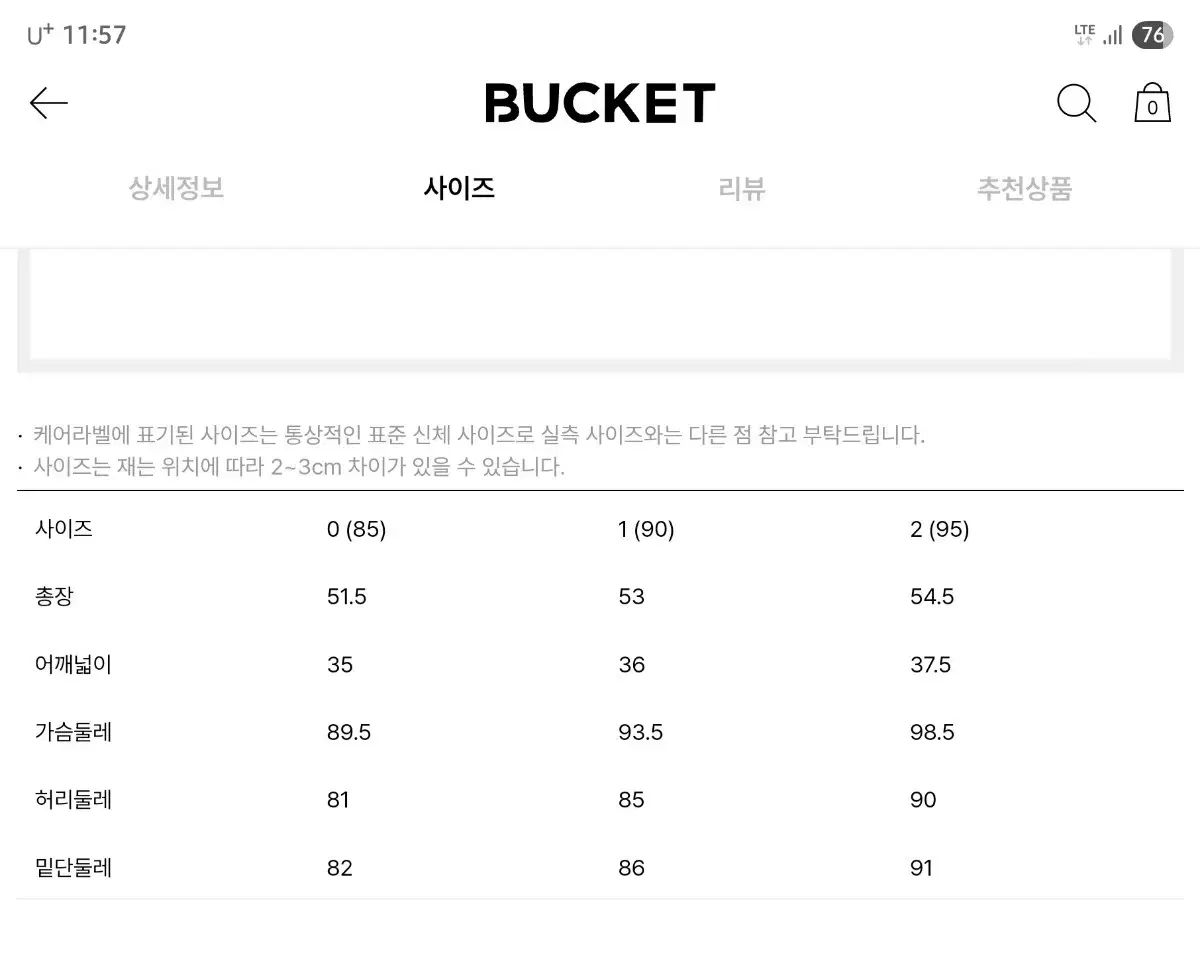Tap the 11:57 clock in status bar
Viewport: 1200px width, 959px height.
click(94, 35)
